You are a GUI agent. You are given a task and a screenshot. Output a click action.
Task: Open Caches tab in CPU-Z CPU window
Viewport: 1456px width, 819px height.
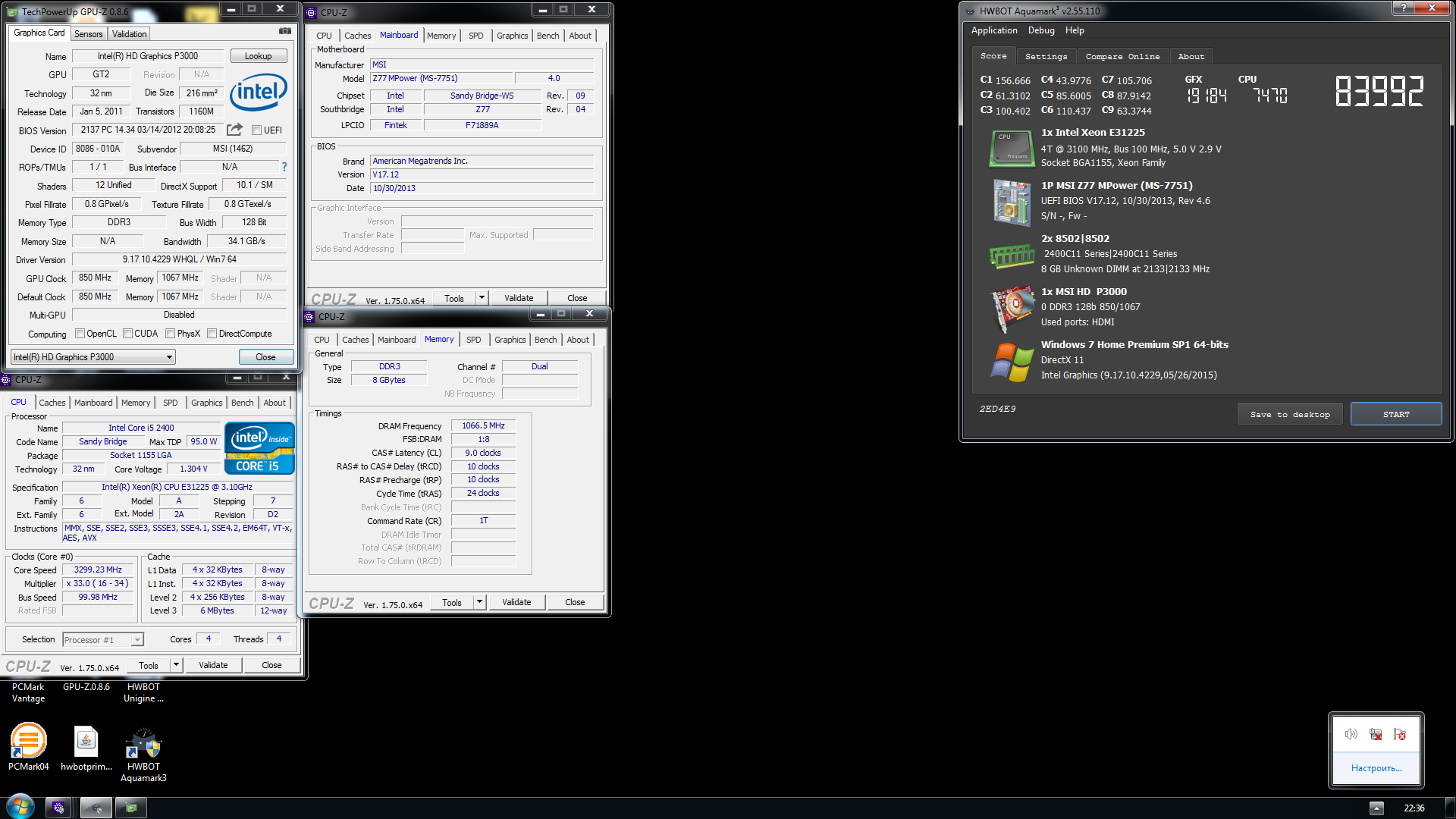(52, 403)
